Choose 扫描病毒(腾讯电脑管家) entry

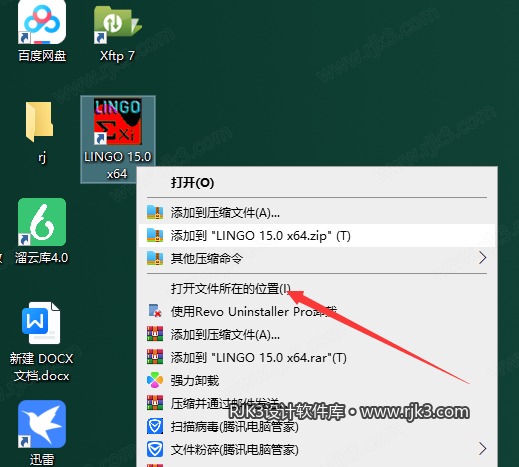(317, 426)
